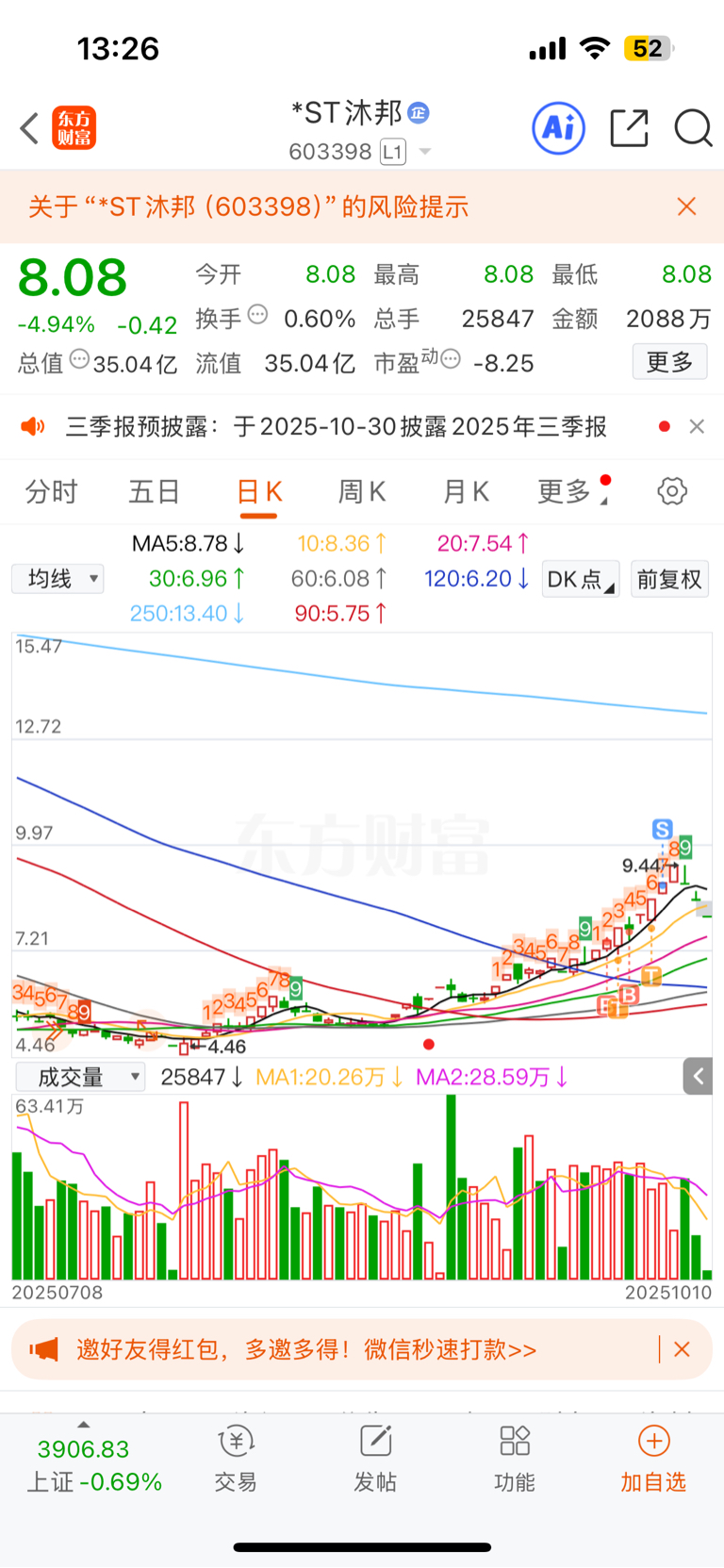The width and height of the screenshot is (724, 1568).
Task: Expand the L1 quote level dropdown arrow
Action: pos(425,152)
